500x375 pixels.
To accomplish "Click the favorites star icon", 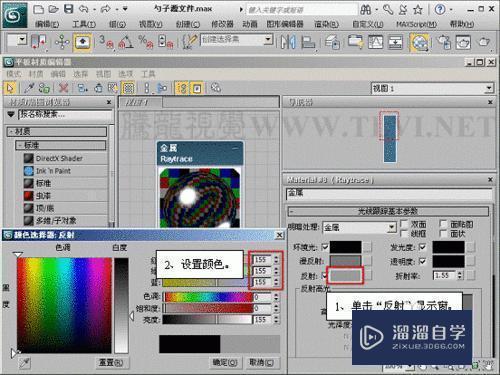I will click(418, 9).
